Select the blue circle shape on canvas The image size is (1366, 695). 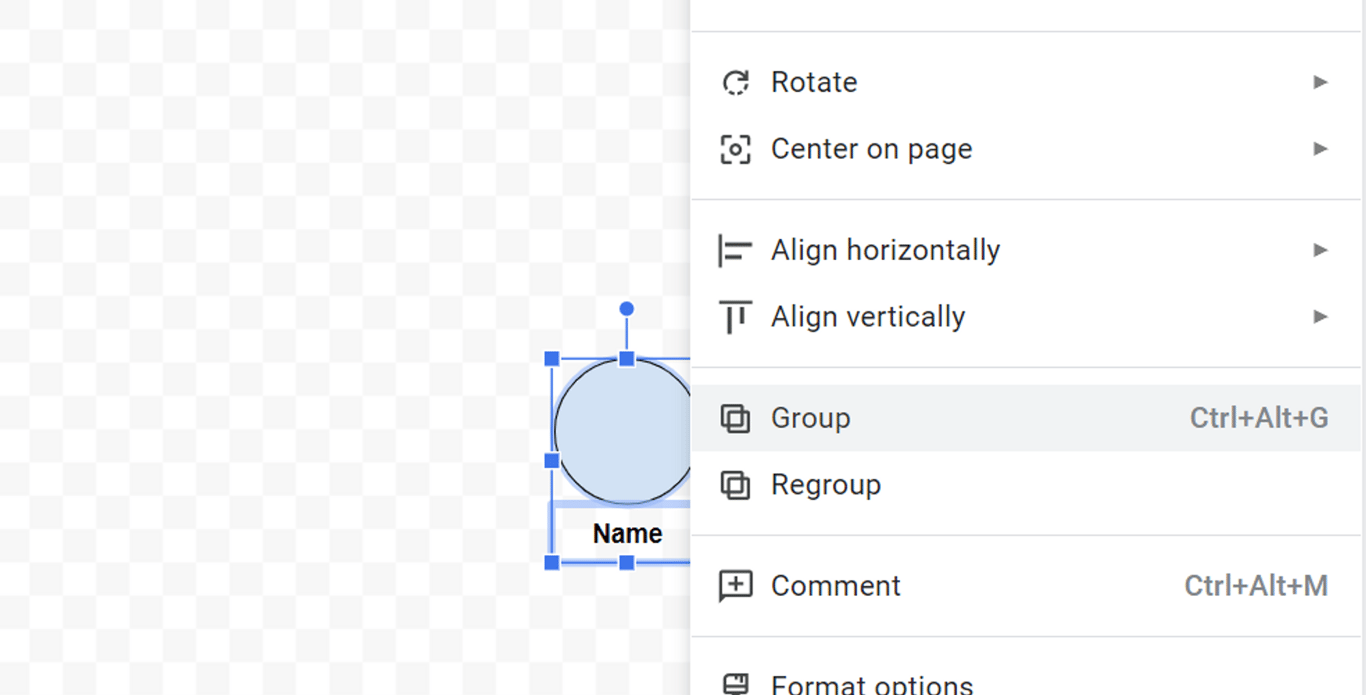(620, 432)
